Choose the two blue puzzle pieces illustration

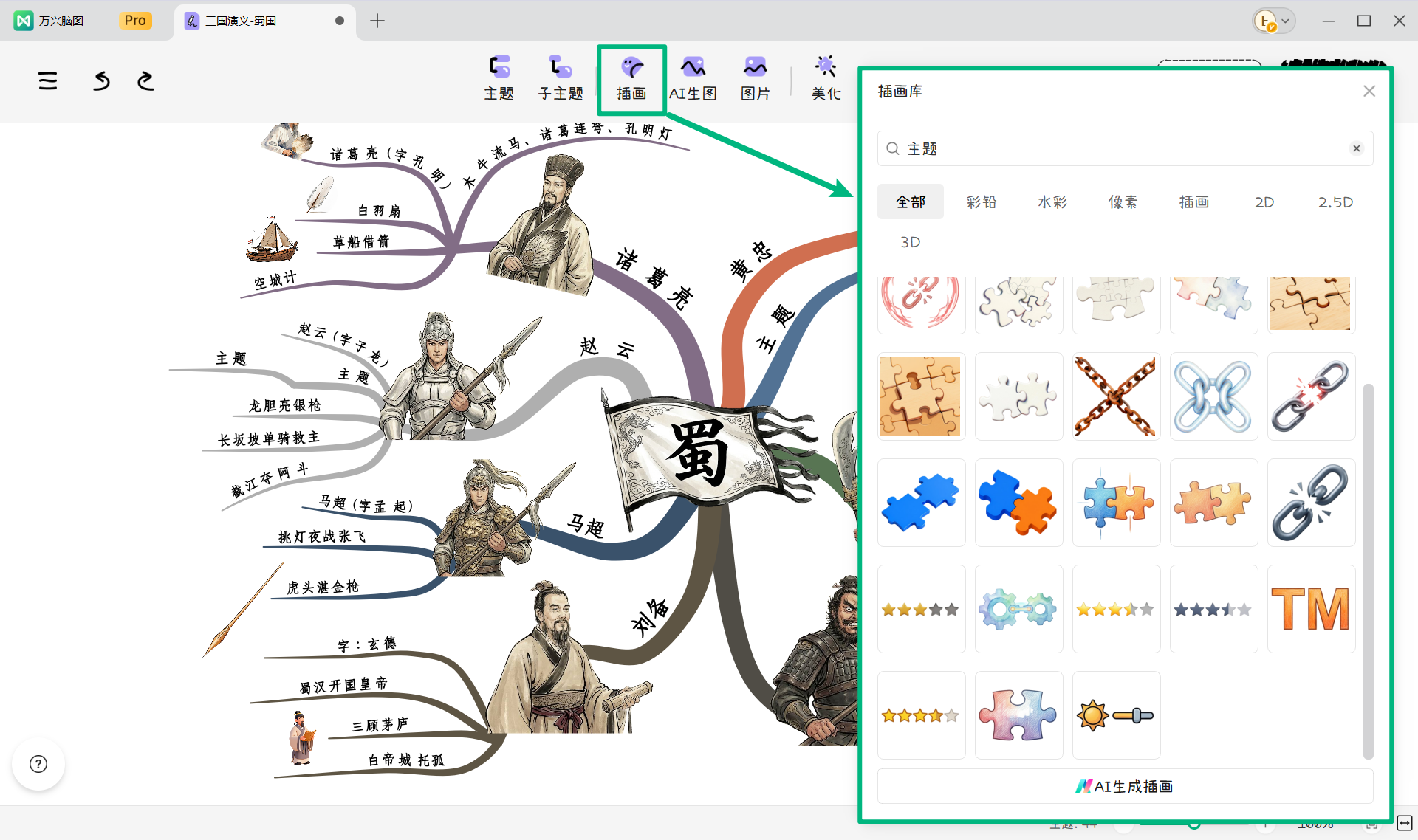pos(921,503)
